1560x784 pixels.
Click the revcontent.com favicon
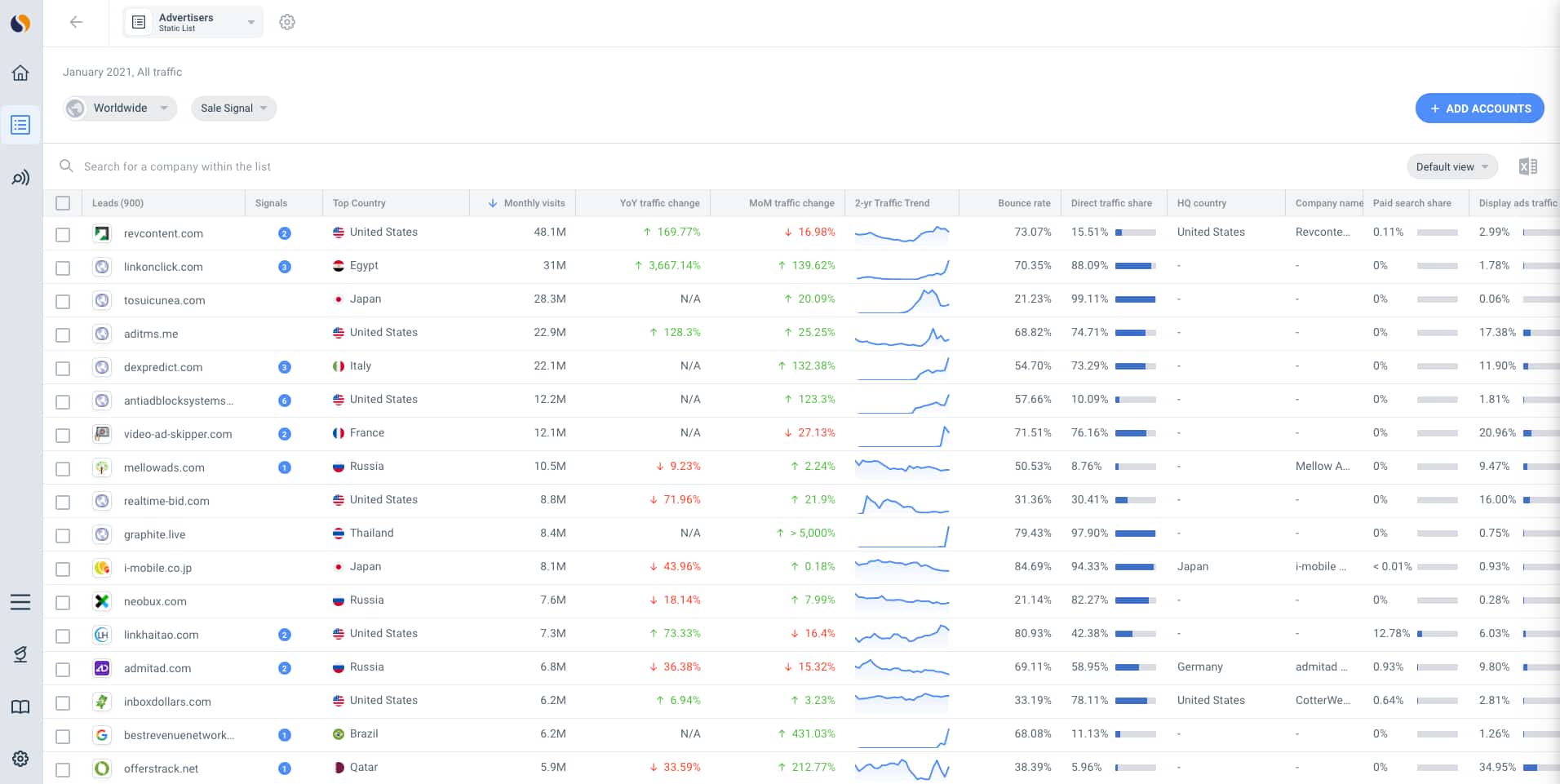click(102, 233)
